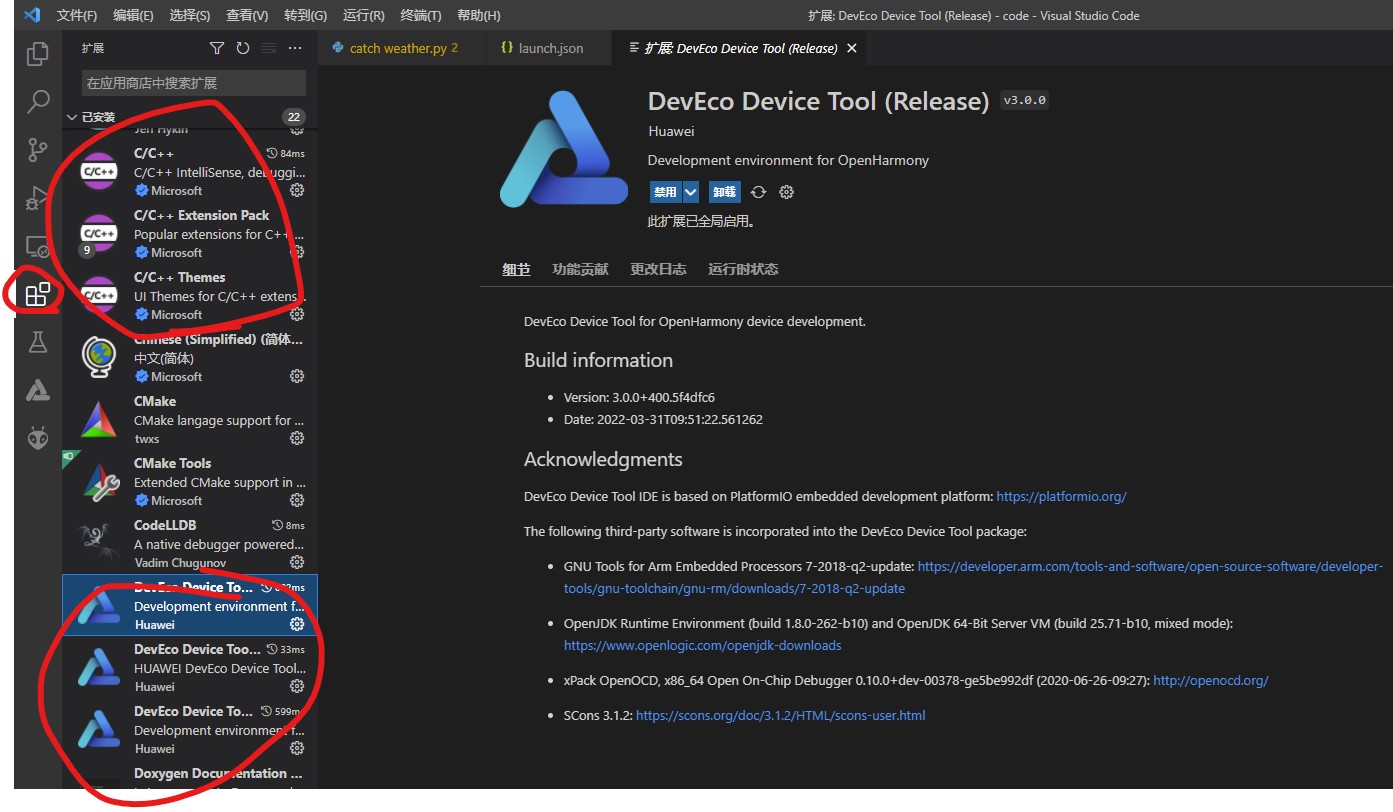Click the 卸载 (uninstall) button
The width and height of the screenshot is (1393, 812).
tap(724, 192)
